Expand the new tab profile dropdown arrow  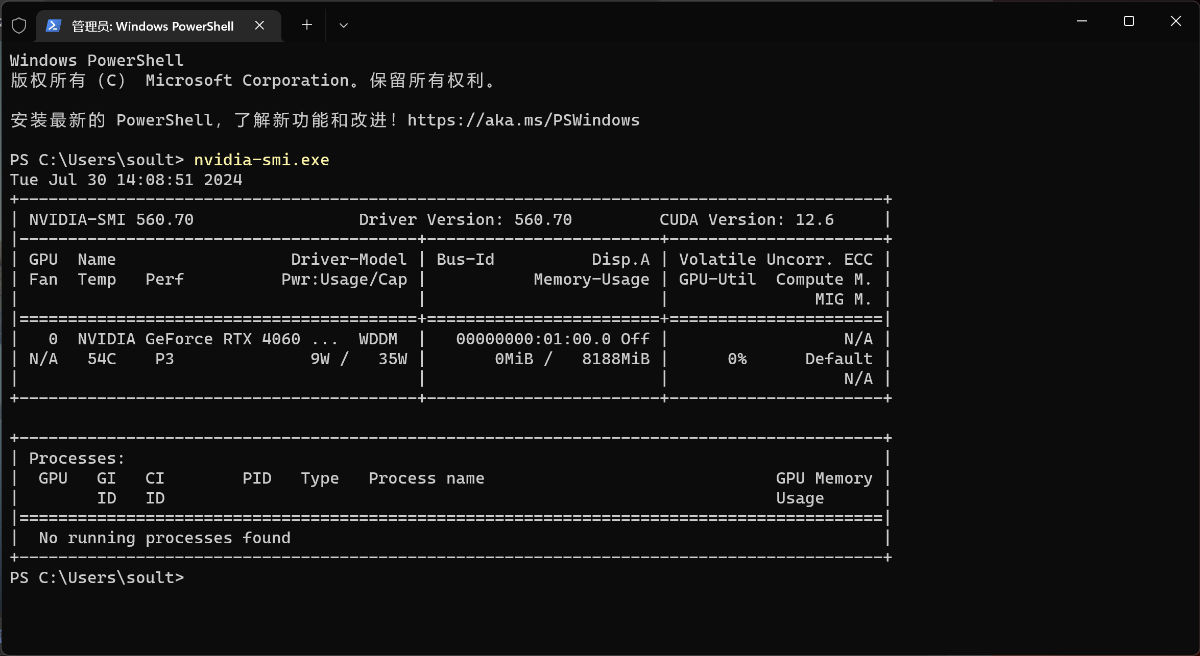343,25
